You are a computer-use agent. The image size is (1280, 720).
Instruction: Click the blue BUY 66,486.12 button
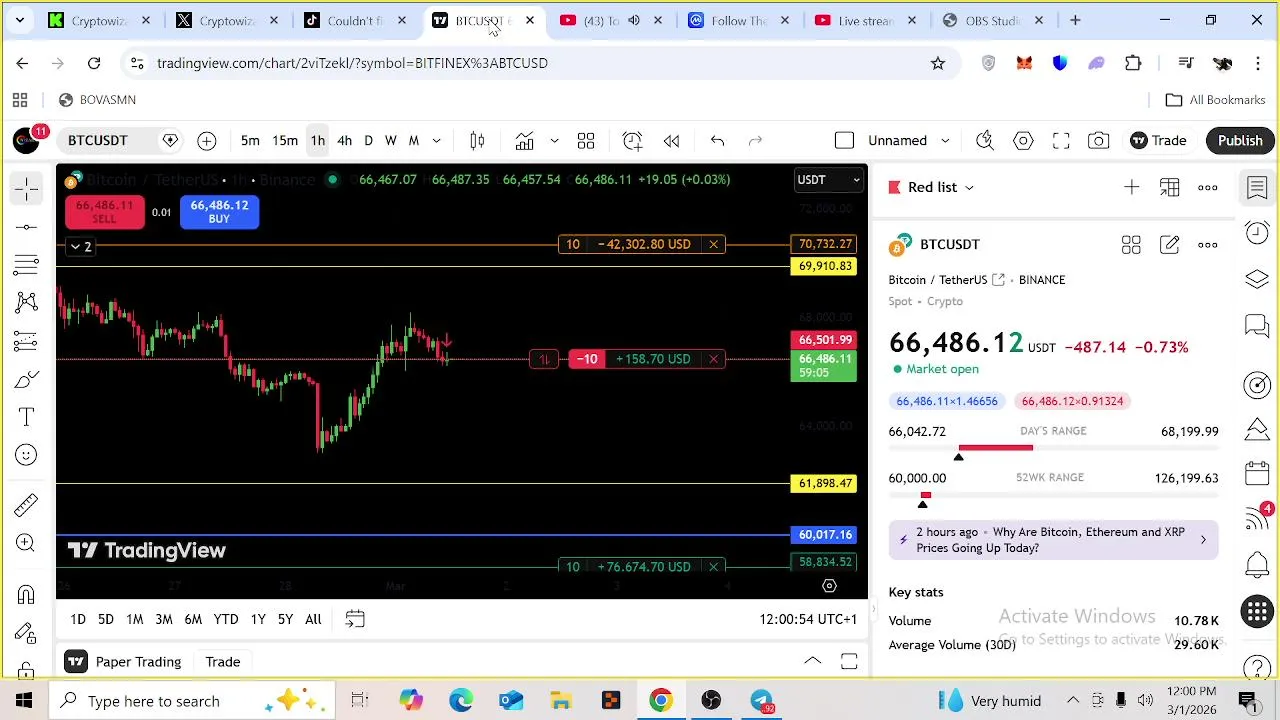(219, 212)
